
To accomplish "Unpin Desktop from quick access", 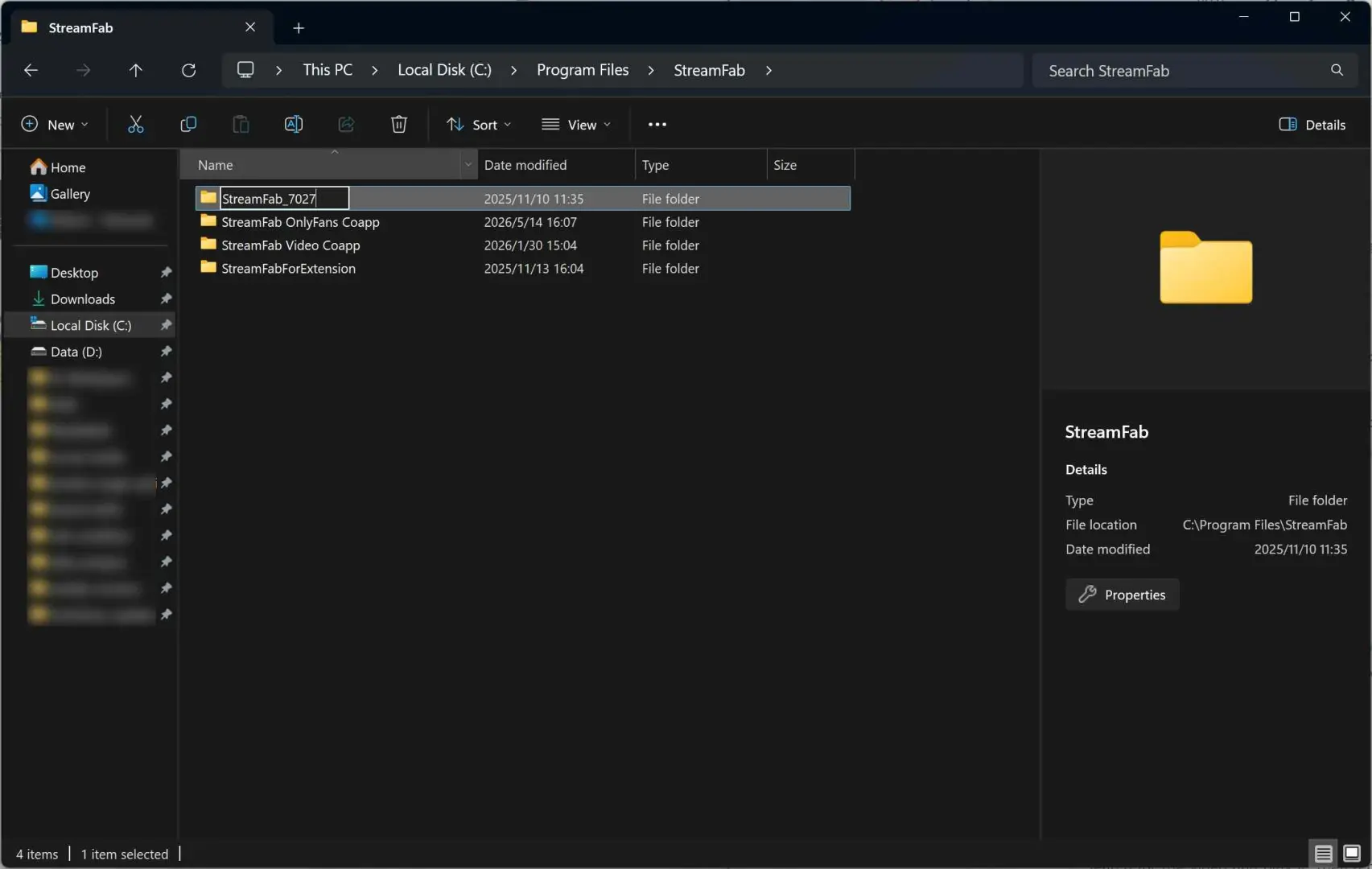I will pos(166,273).
